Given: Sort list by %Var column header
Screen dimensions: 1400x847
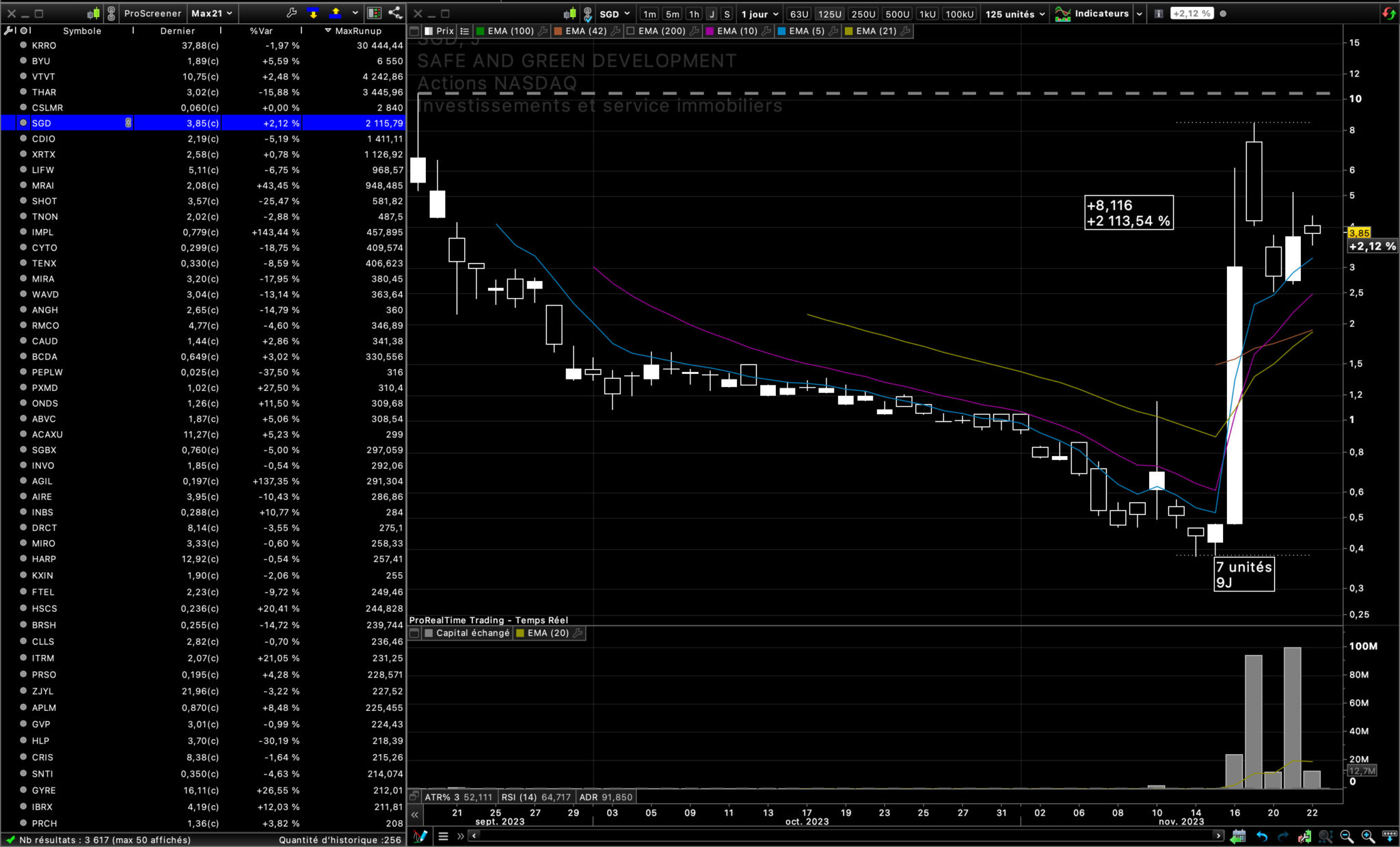Looking at the screenshot, I should [261, 31].
